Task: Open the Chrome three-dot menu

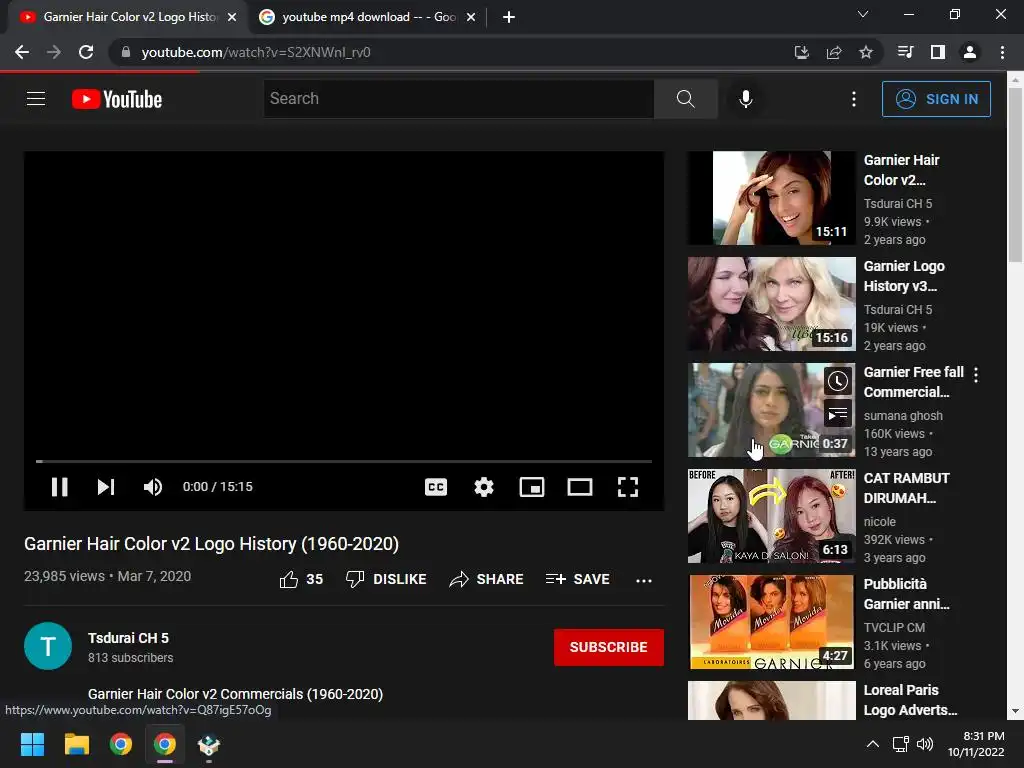Action: click(x=1002, y=52)
